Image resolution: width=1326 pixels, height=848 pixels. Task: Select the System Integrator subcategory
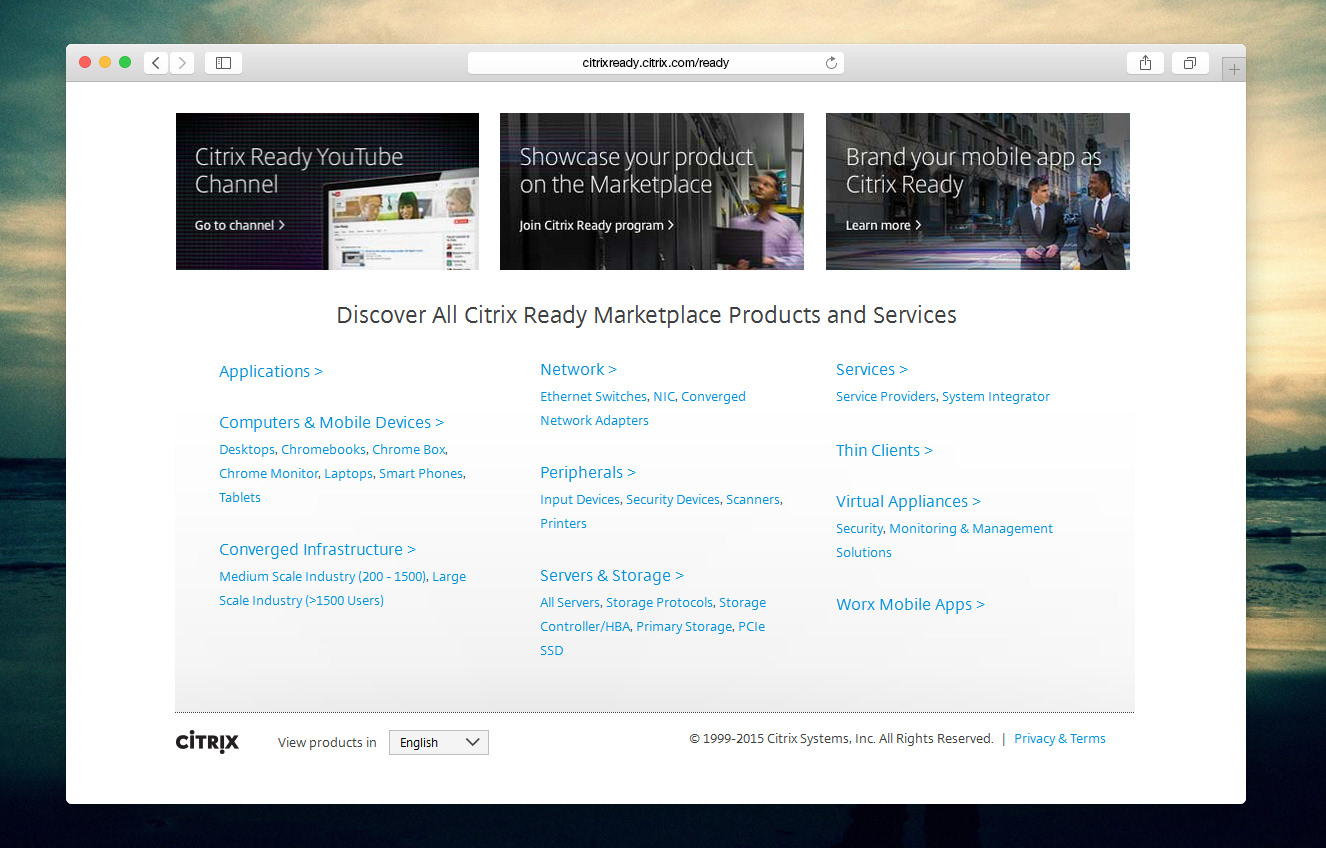[x=996, y=396]
